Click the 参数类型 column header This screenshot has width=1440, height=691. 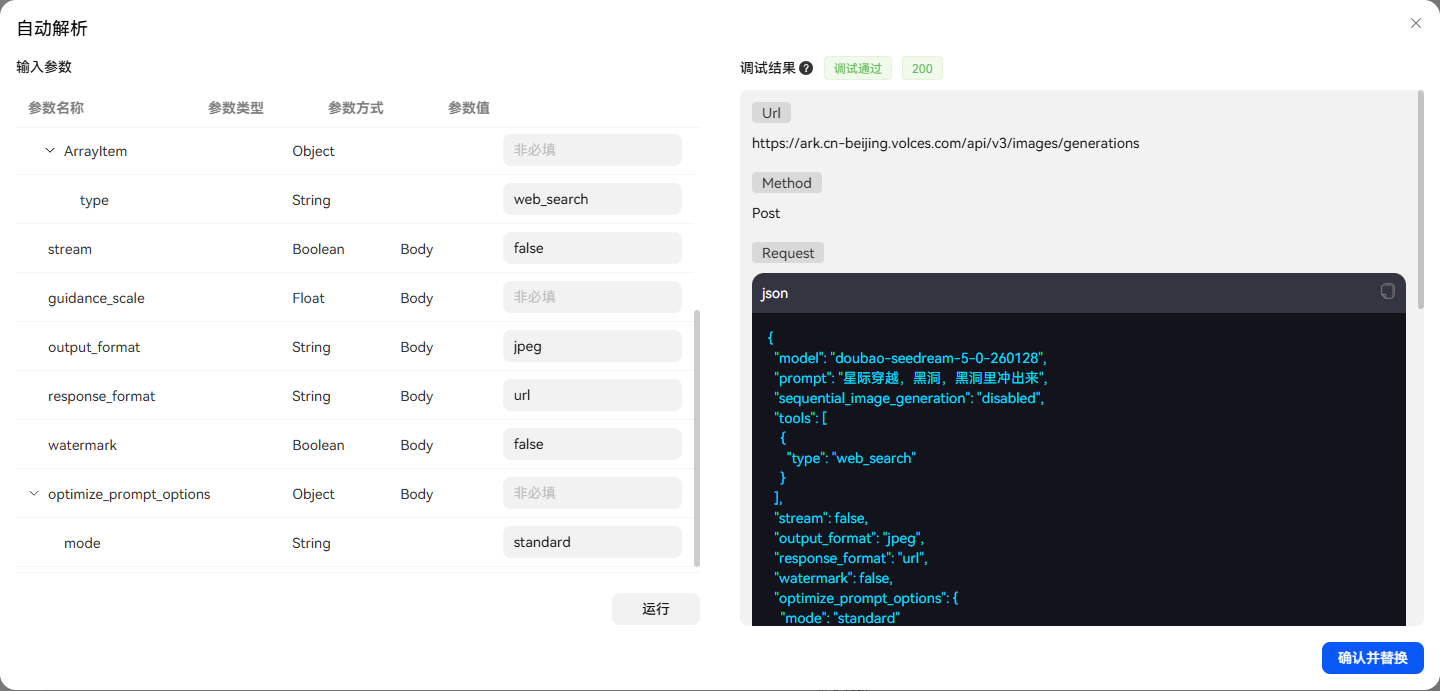tap(236, 107)
